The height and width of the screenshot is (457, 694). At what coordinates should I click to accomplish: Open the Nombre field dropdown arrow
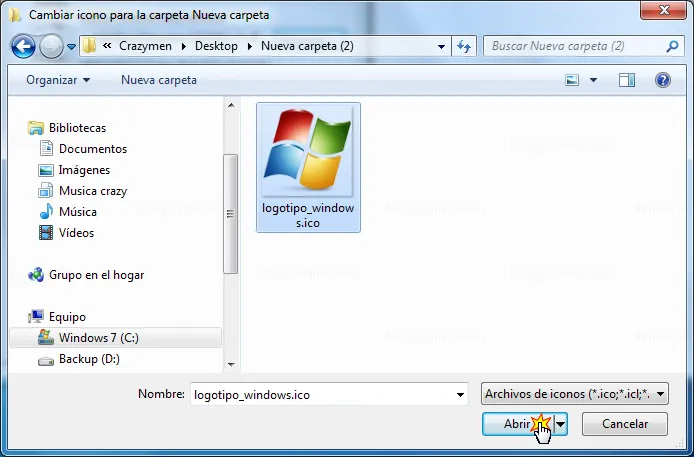point(460,395)
